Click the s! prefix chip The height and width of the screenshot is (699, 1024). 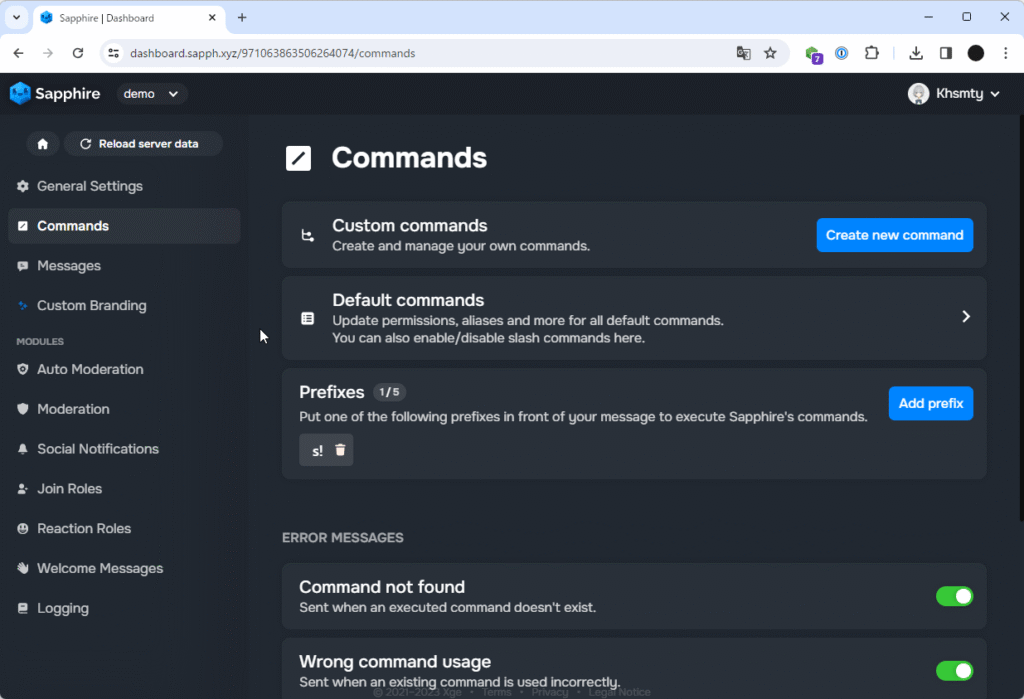pyautogui.click(x=326, y=450)
